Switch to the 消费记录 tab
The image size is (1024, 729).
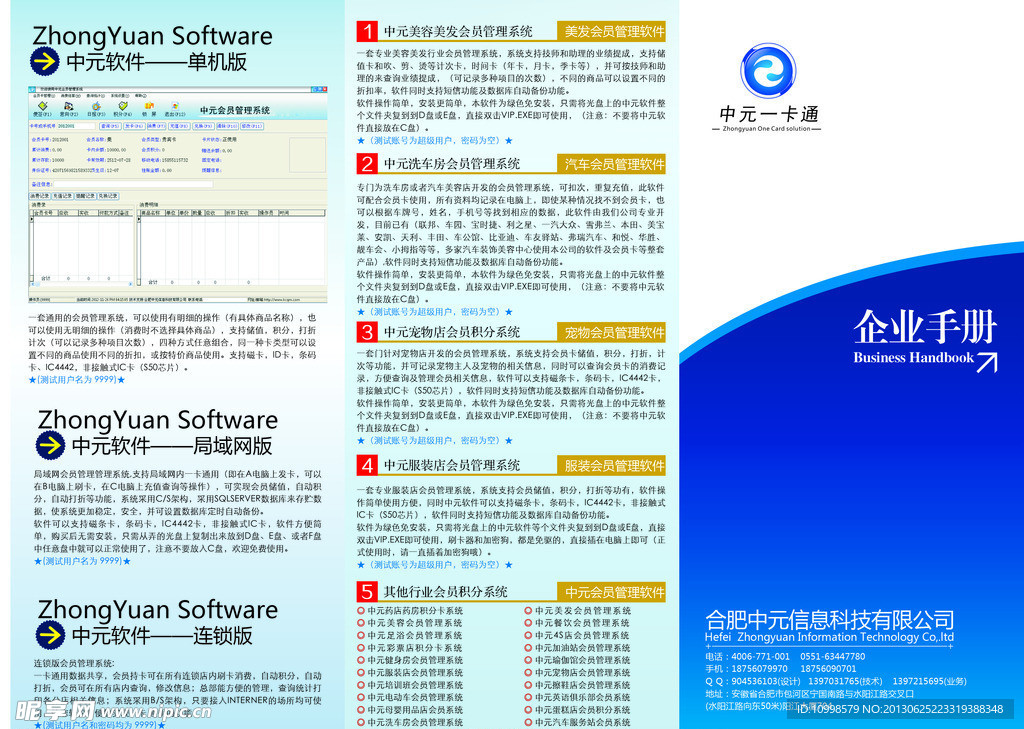click(38, 196)
